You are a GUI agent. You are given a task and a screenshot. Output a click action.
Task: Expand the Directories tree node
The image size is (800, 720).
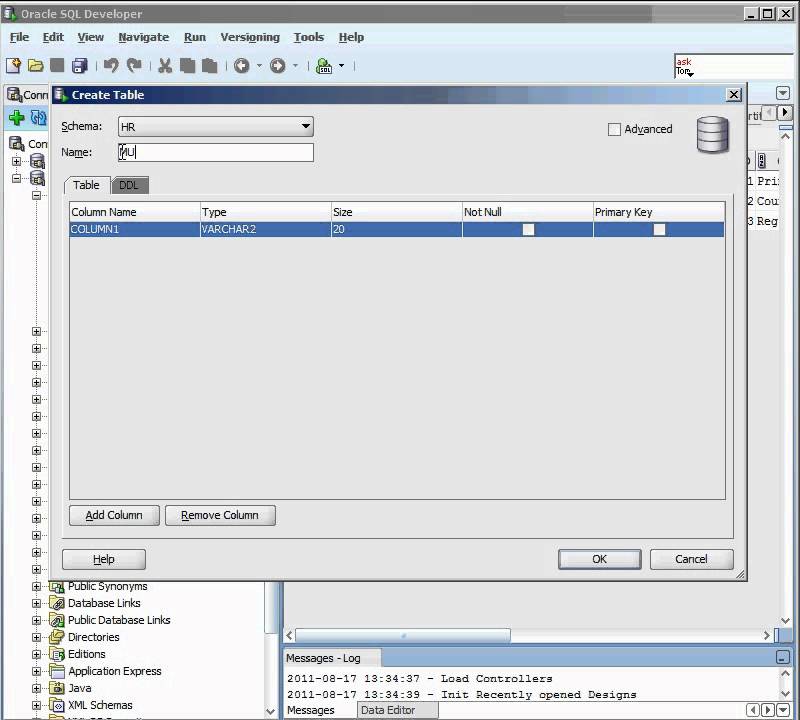click(36, 637)
